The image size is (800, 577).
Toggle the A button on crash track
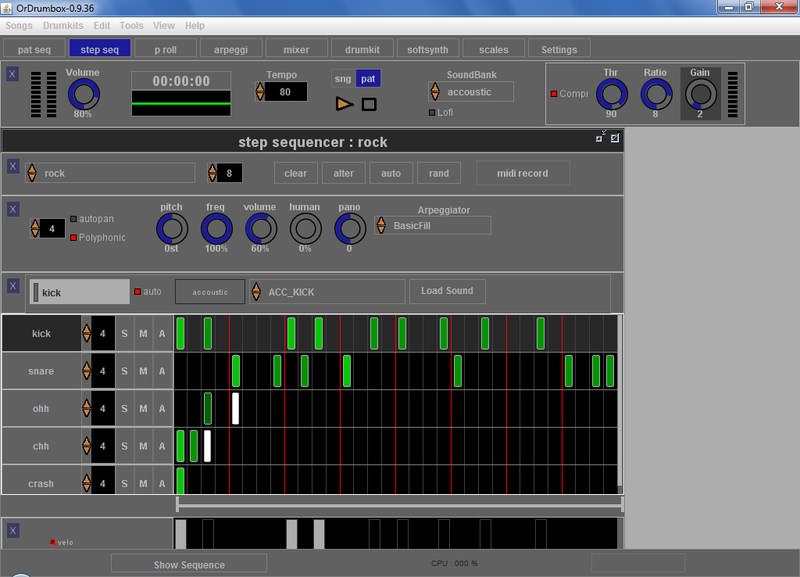(x=162, y=483)
